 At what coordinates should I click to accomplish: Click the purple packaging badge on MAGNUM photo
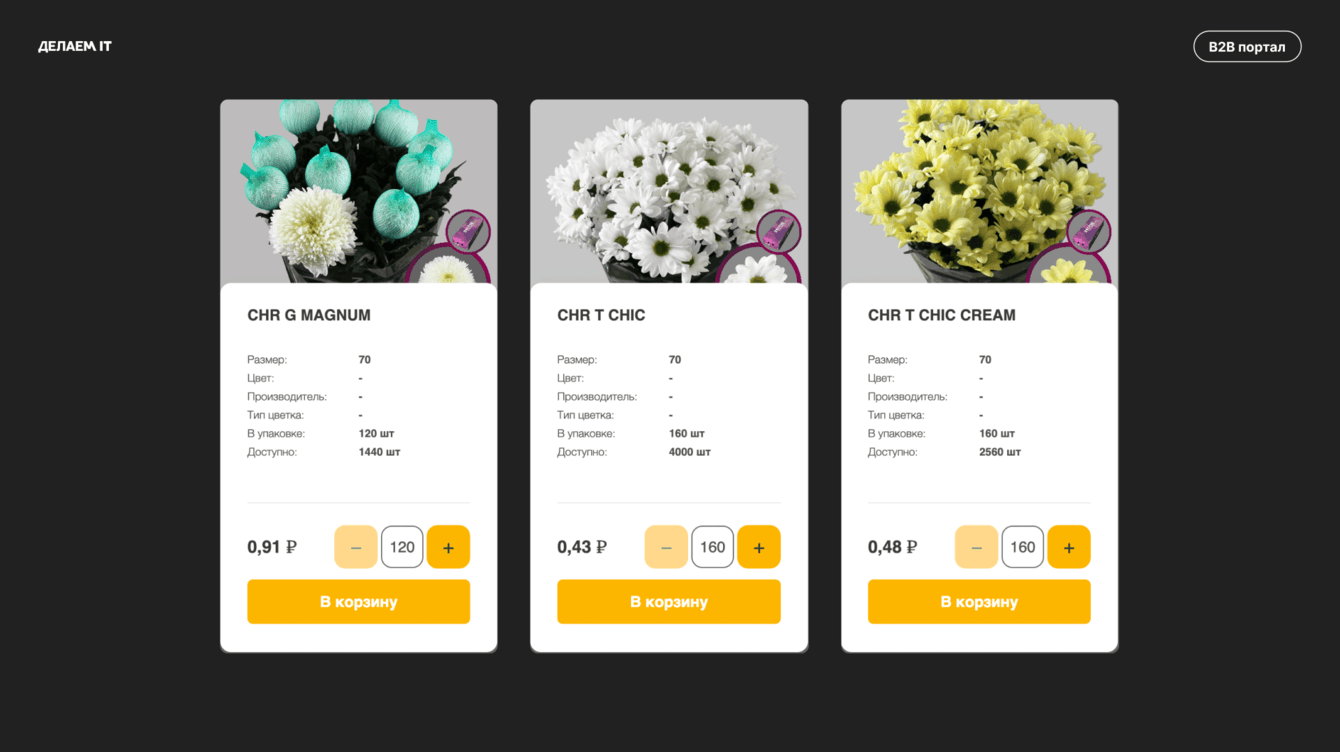468,232
